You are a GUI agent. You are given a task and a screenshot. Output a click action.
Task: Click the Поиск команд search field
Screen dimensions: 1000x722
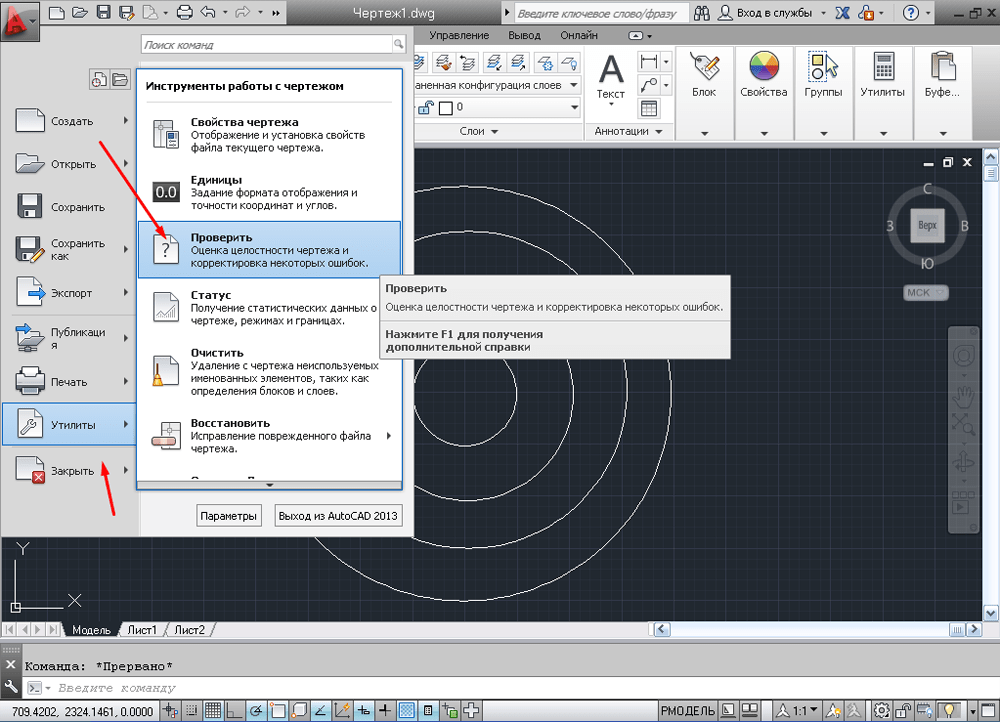pyautogui.click(x=265, y=45)
